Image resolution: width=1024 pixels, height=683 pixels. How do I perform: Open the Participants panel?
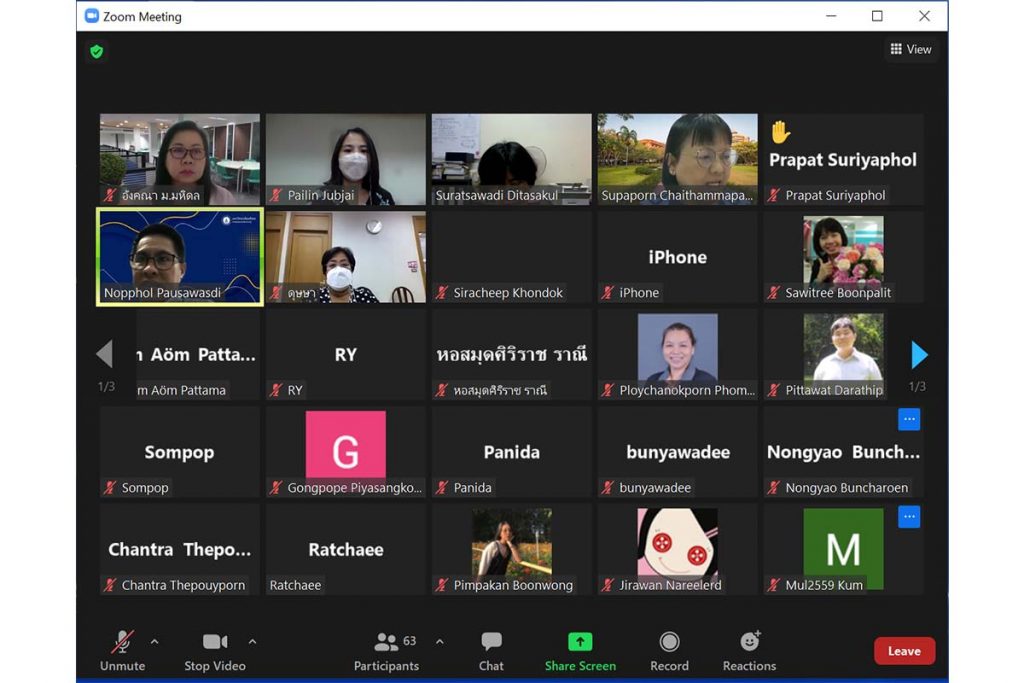click(386, 651)
